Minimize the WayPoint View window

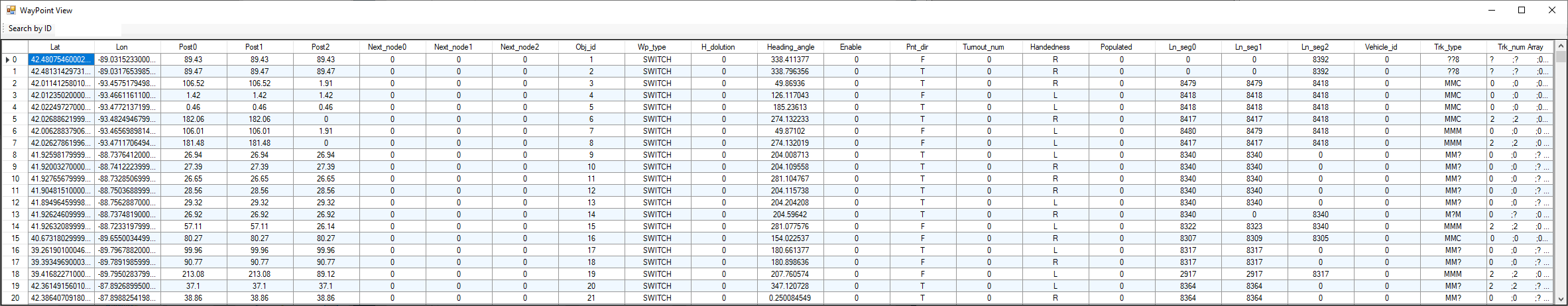point(1492,10)
